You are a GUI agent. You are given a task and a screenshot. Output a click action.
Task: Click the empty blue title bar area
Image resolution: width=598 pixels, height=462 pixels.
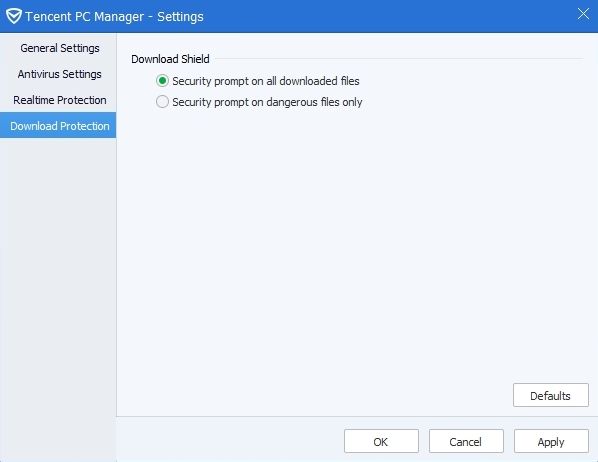389,16
